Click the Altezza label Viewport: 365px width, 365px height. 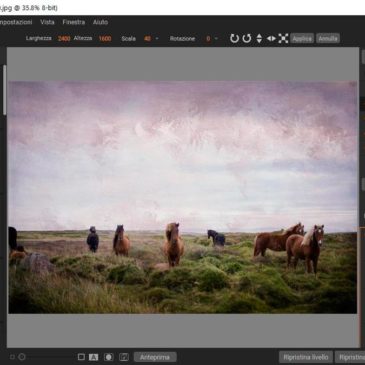tap(83, 38)
